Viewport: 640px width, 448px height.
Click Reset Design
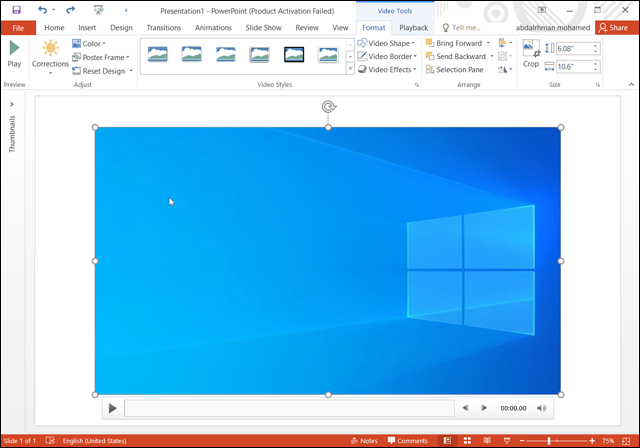click(99, 71)
